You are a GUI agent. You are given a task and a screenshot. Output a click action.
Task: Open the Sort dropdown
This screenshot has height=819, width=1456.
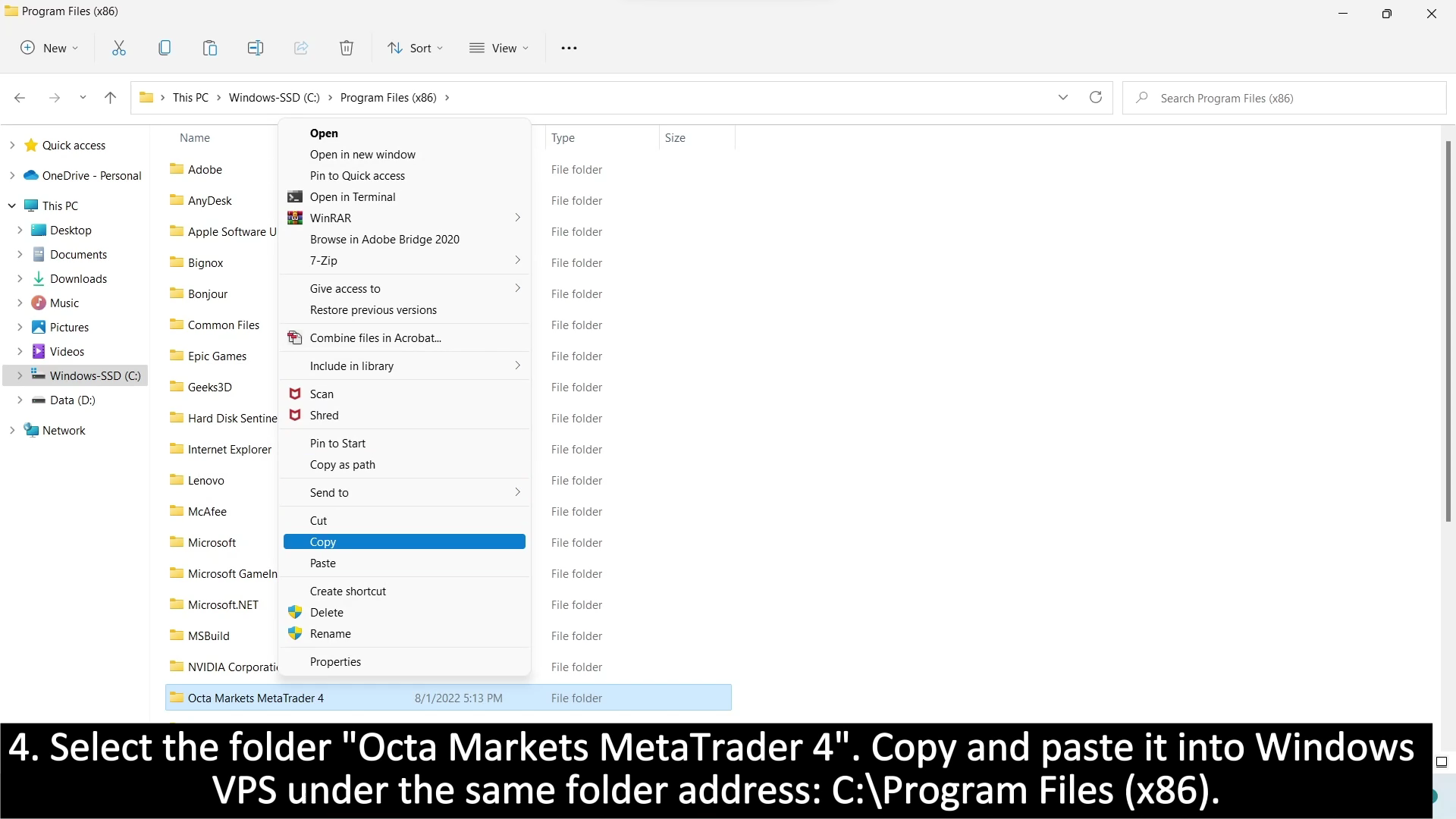[x=414, y=47]
